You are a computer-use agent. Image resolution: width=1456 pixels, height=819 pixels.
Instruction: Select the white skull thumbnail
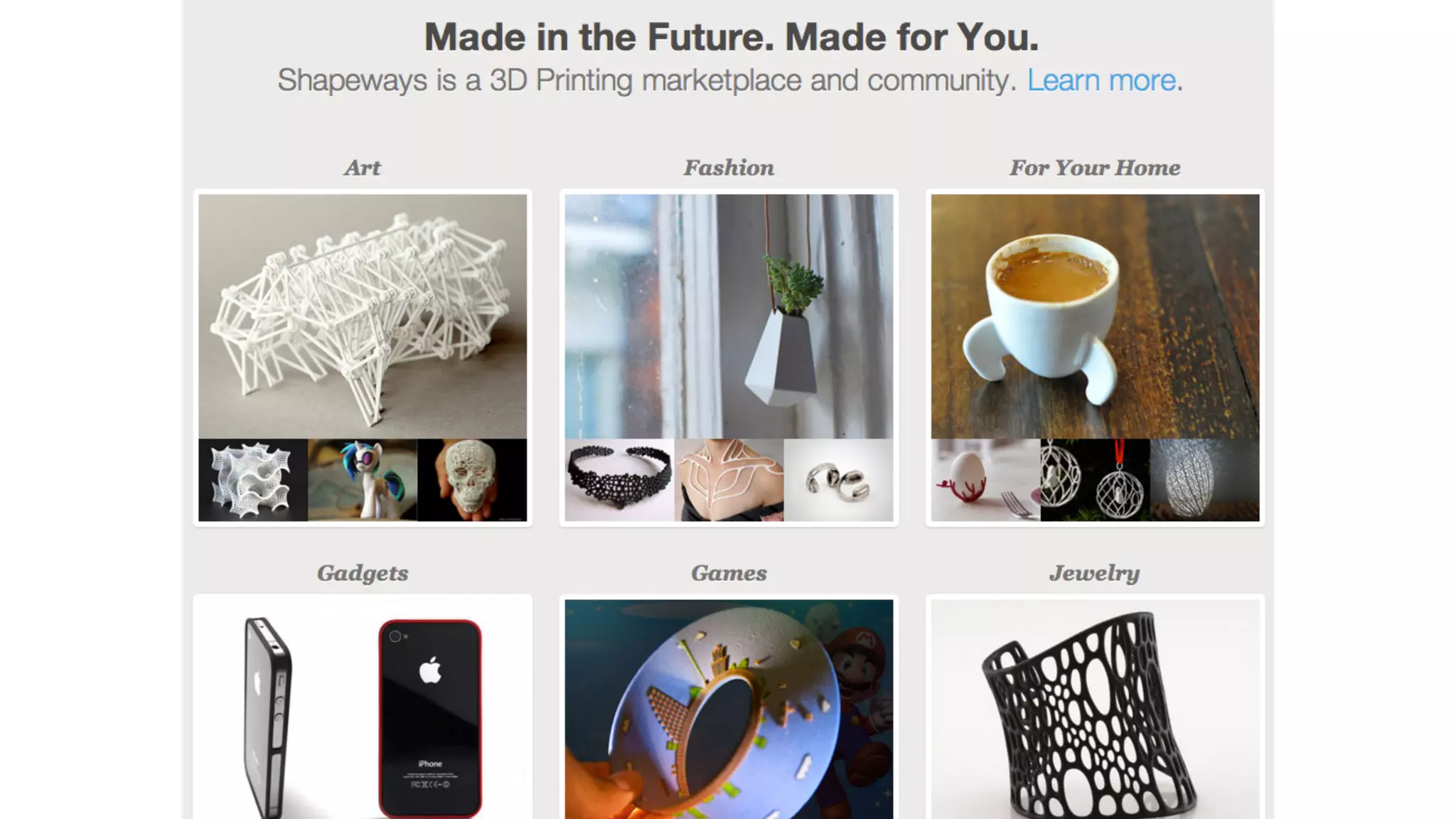tap(472, 480)
